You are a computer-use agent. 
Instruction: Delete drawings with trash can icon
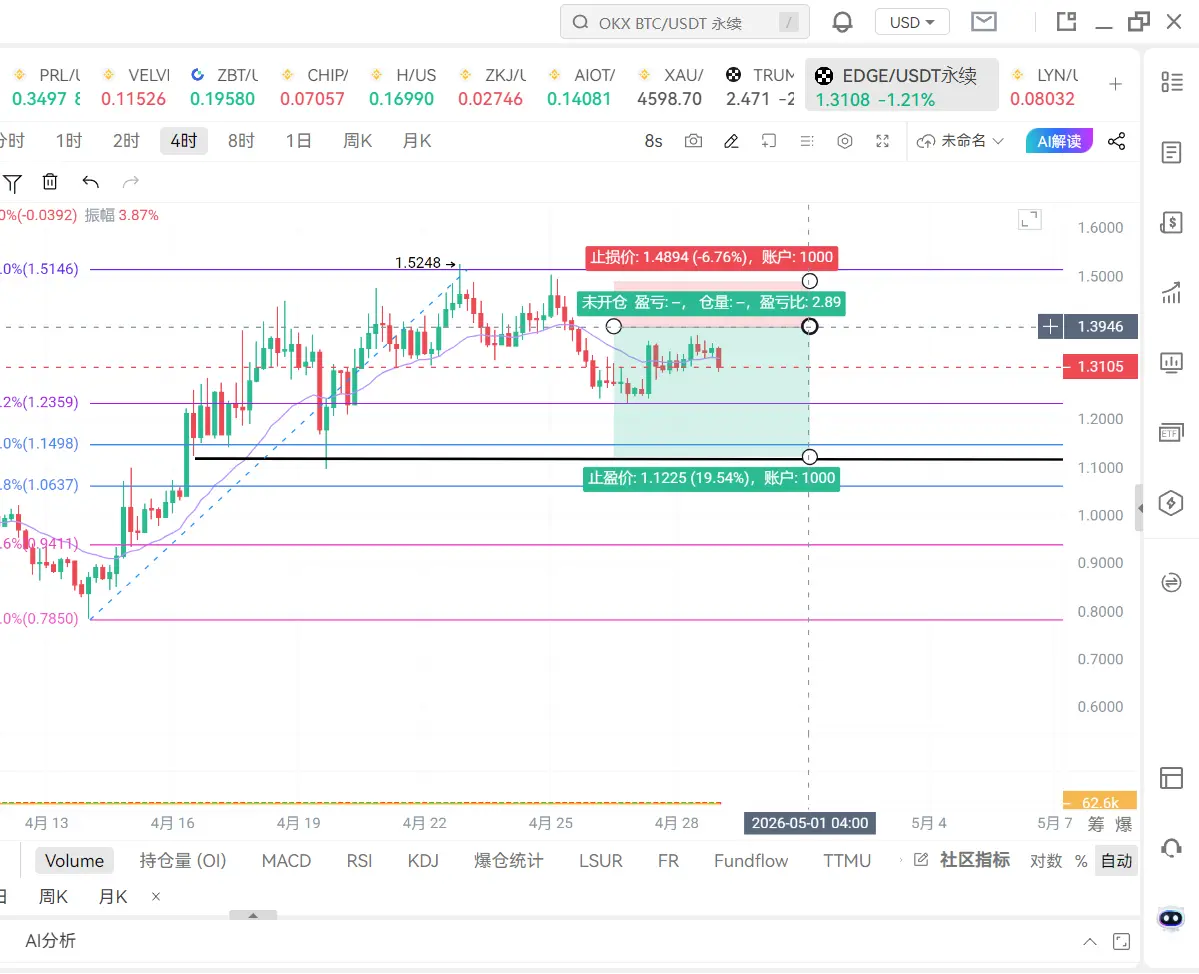(x=50, y=182)
